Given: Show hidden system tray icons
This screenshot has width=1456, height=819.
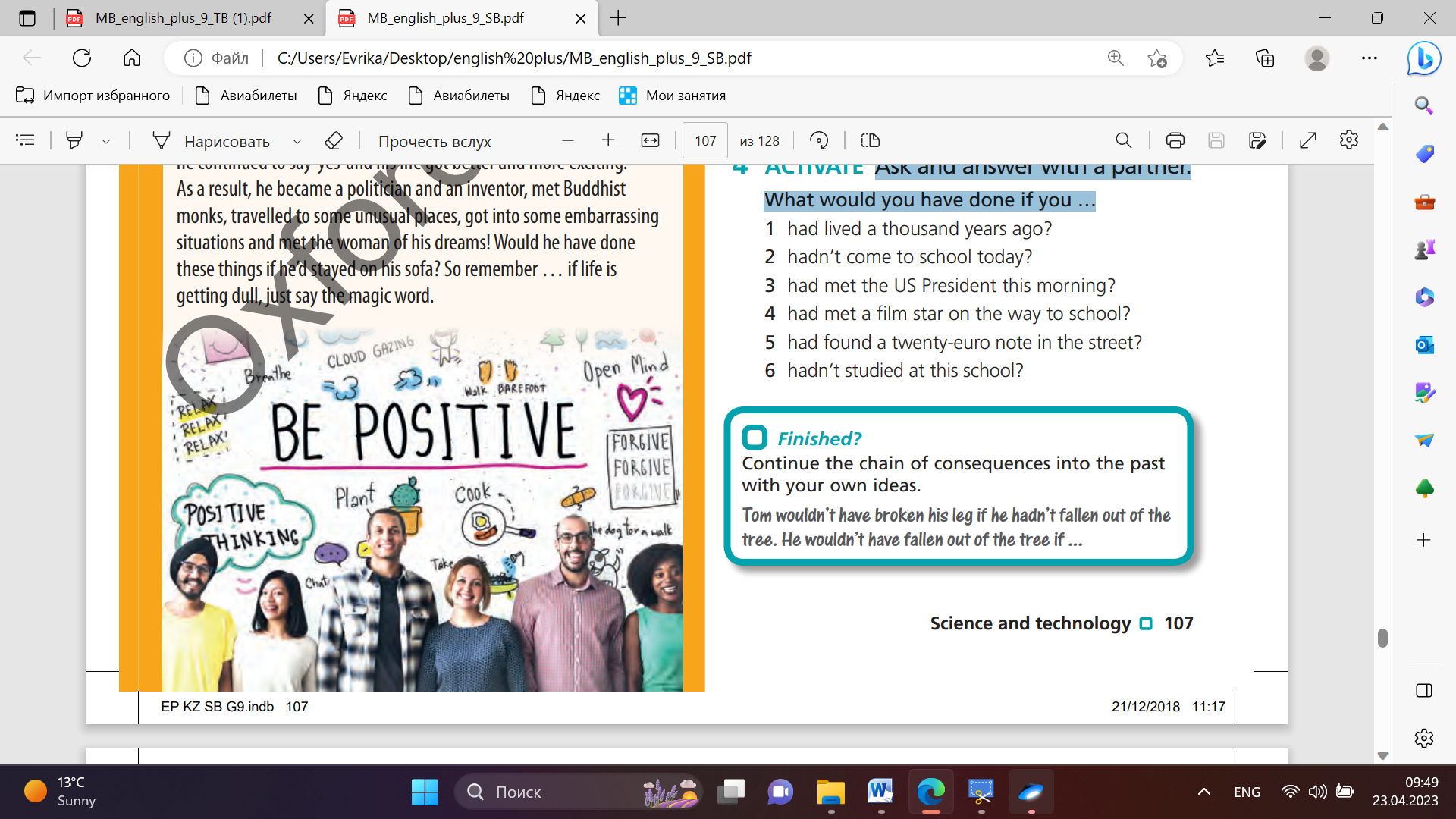Looking at the screenshot, I should point(1203,792).
